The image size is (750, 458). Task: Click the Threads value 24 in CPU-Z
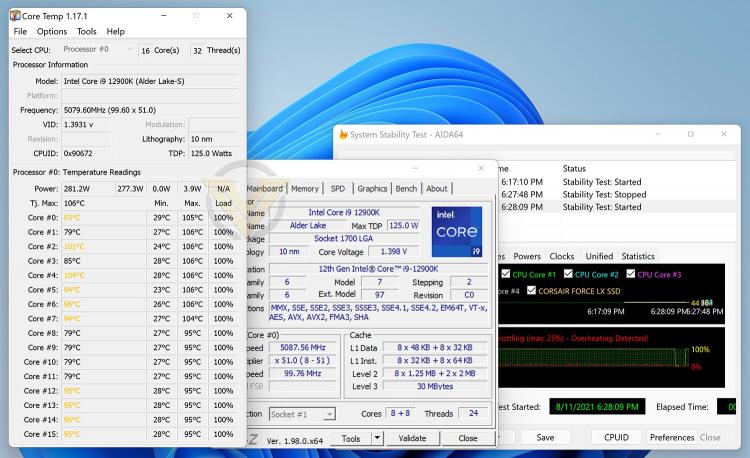[x=474, y=414]
